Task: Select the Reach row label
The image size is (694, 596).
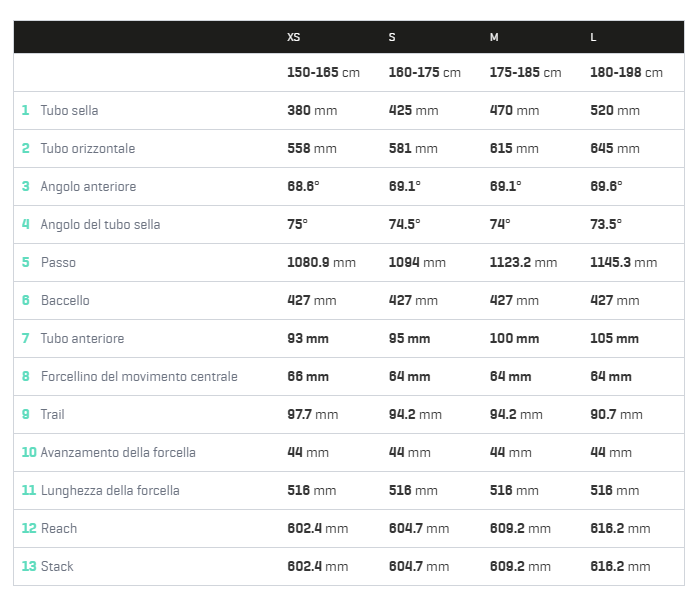Action: (x=58, y=529)
